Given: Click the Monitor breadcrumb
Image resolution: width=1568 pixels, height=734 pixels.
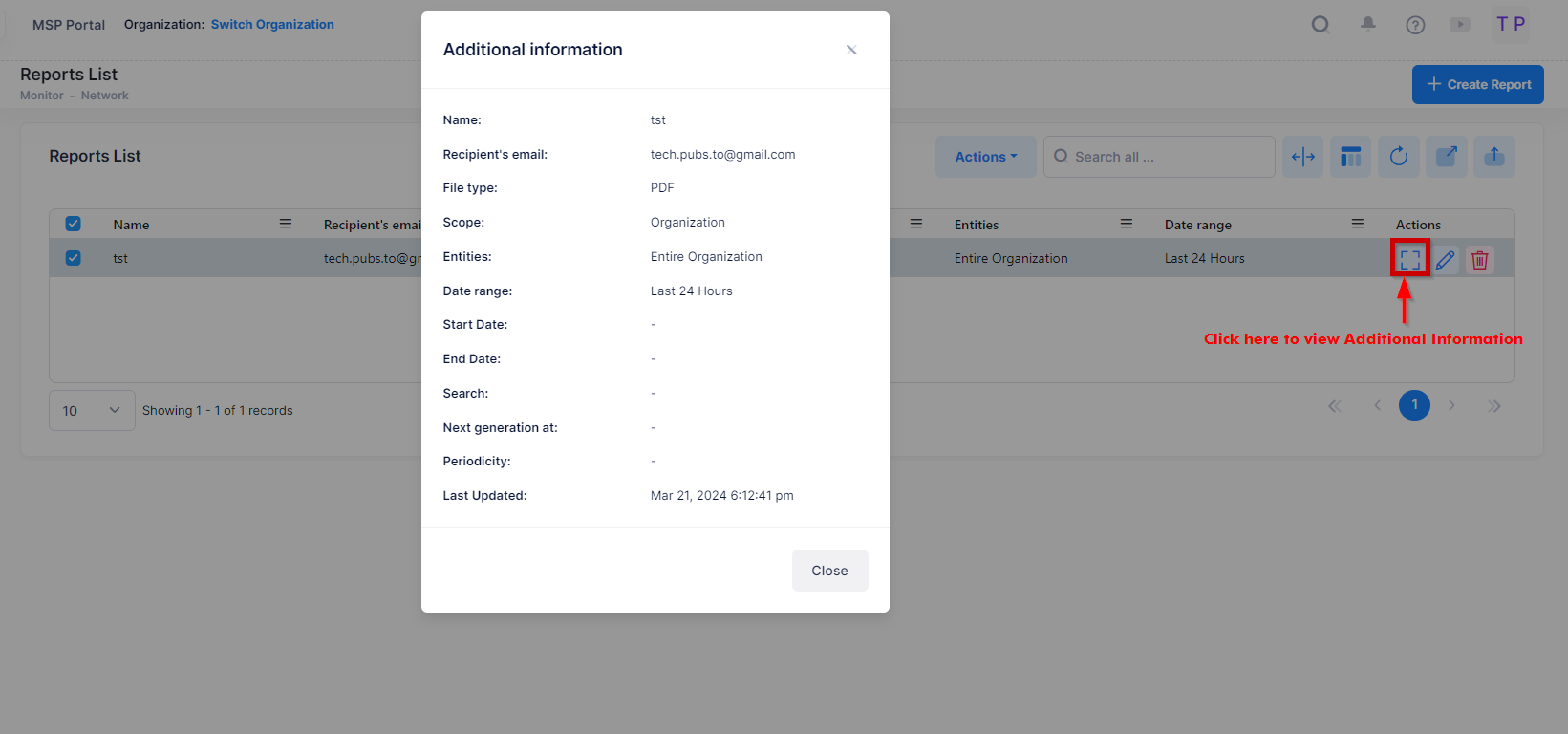Looking at the screenshot, I should pyautogui.click(x=42, y=96).
